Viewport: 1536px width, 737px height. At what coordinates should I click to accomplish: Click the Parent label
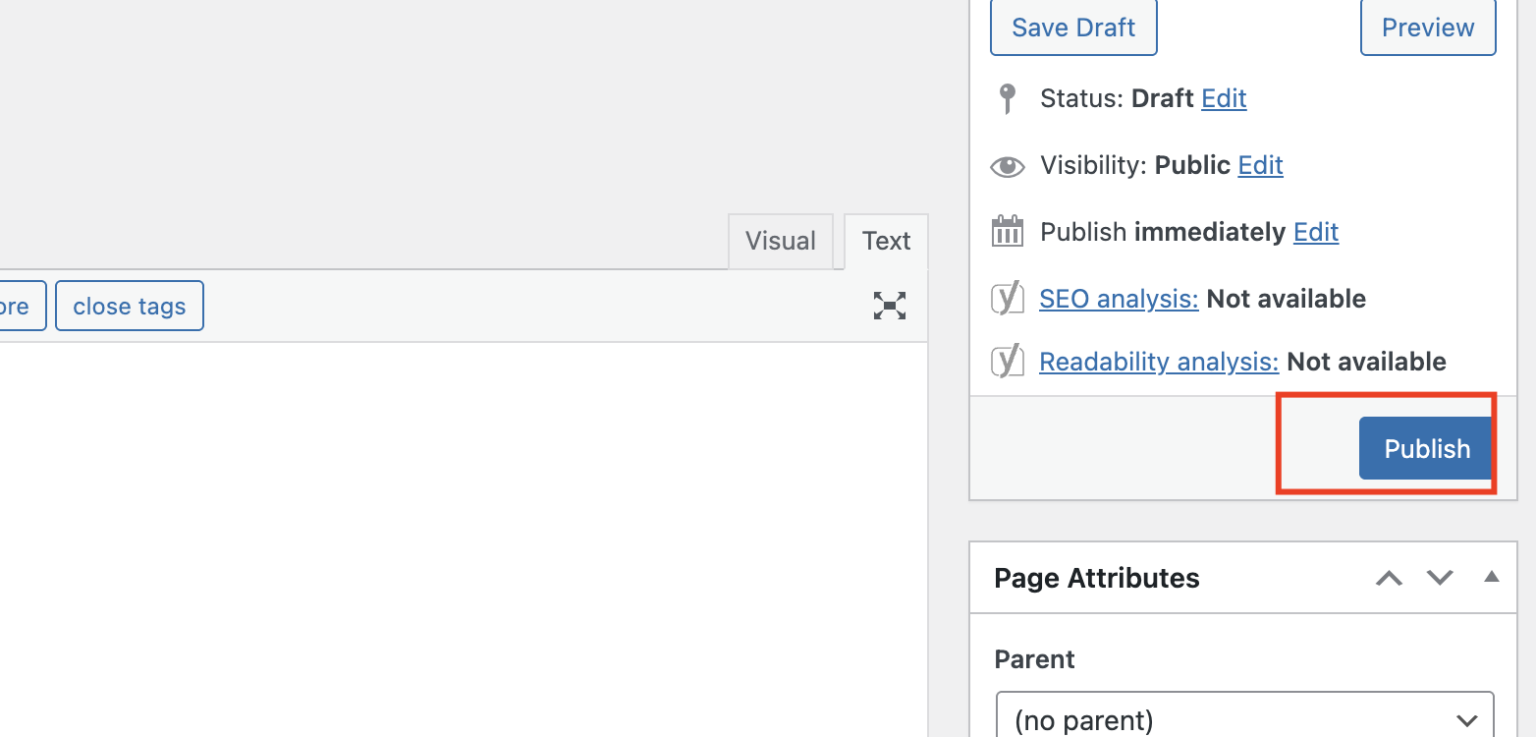[1035, 660]
